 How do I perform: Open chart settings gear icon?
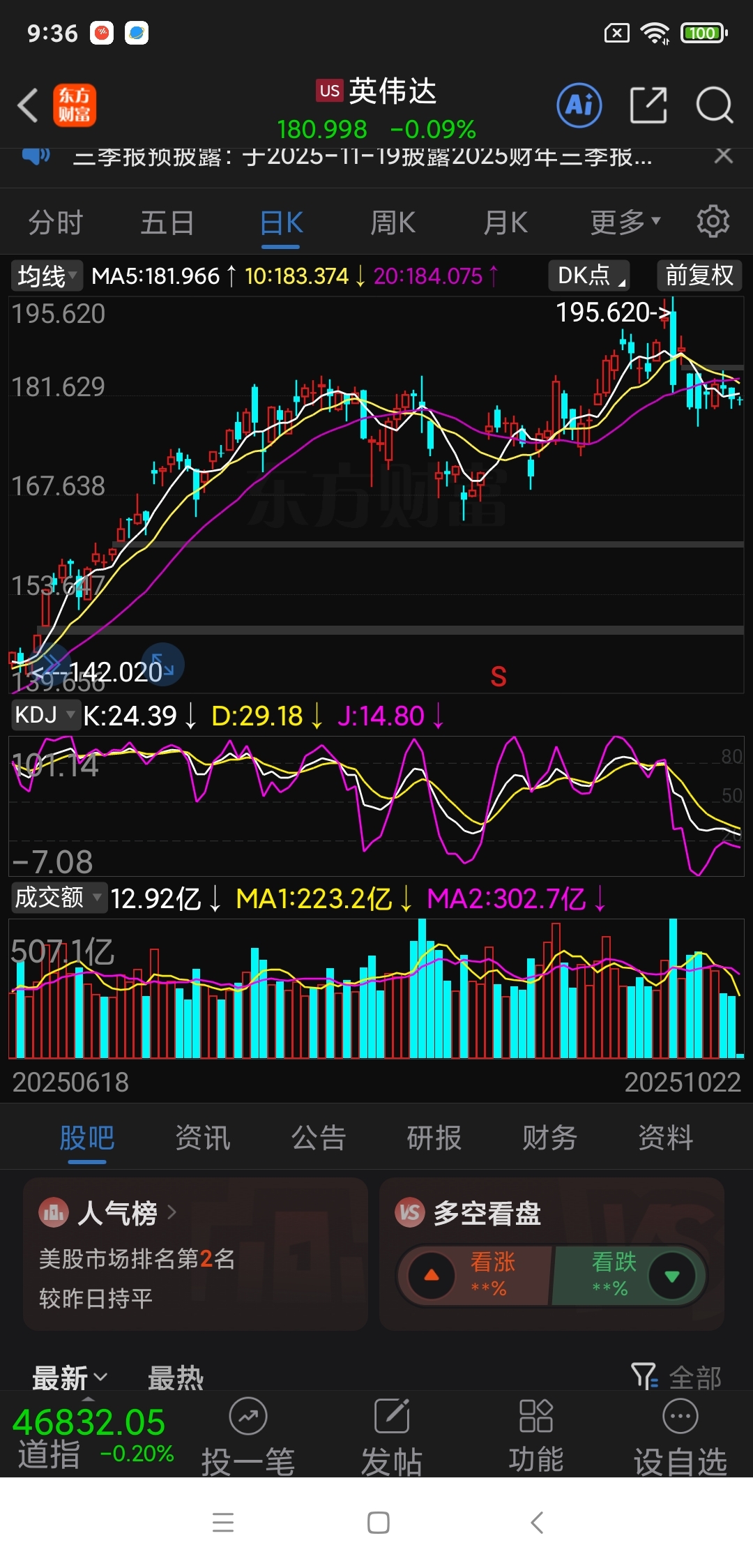click(713, 222)
